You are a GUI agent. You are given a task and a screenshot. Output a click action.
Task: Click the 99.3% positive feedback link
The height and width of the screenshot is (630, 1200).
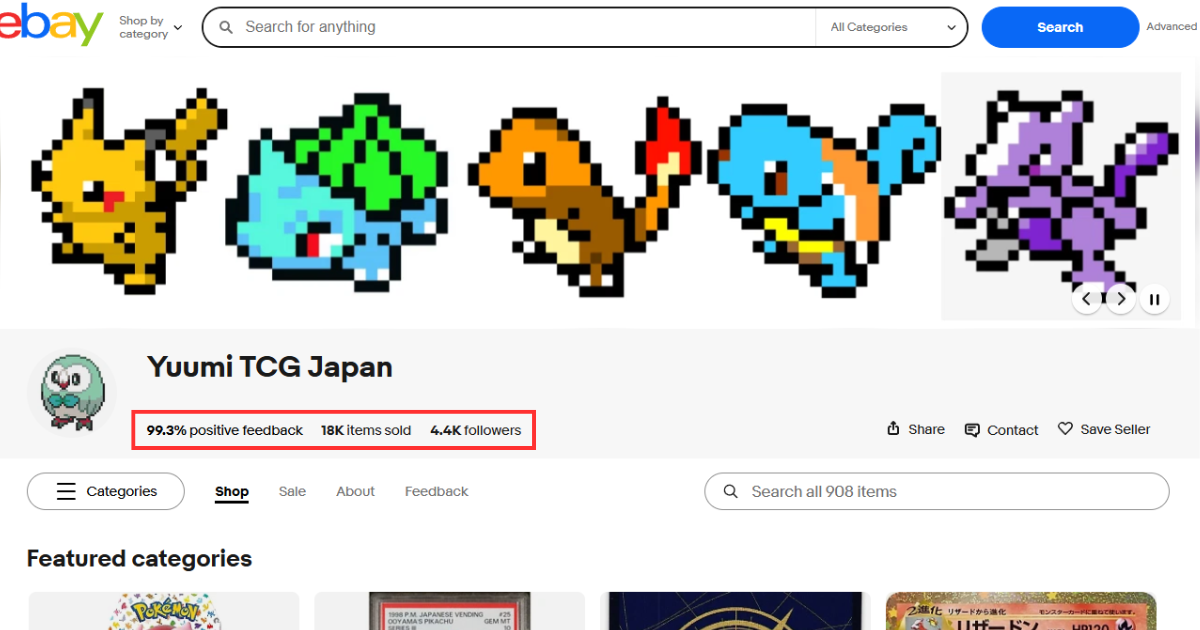(x=225, y=430)
